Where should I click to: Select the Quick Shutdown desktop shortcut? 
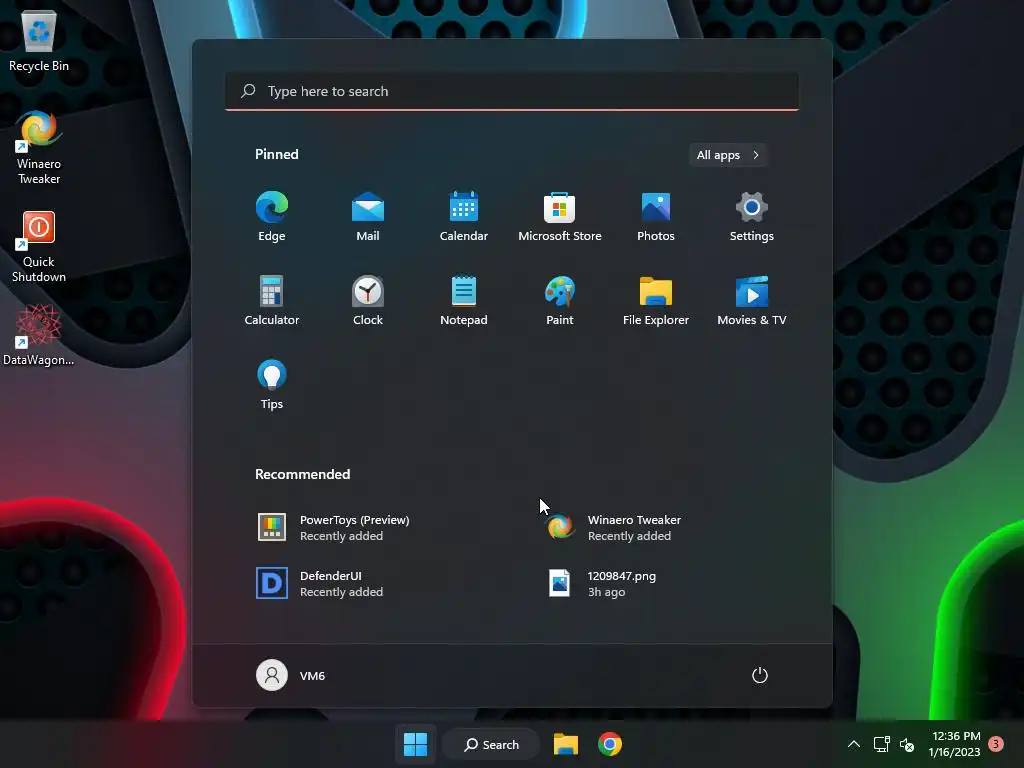(x=39, y=246)
